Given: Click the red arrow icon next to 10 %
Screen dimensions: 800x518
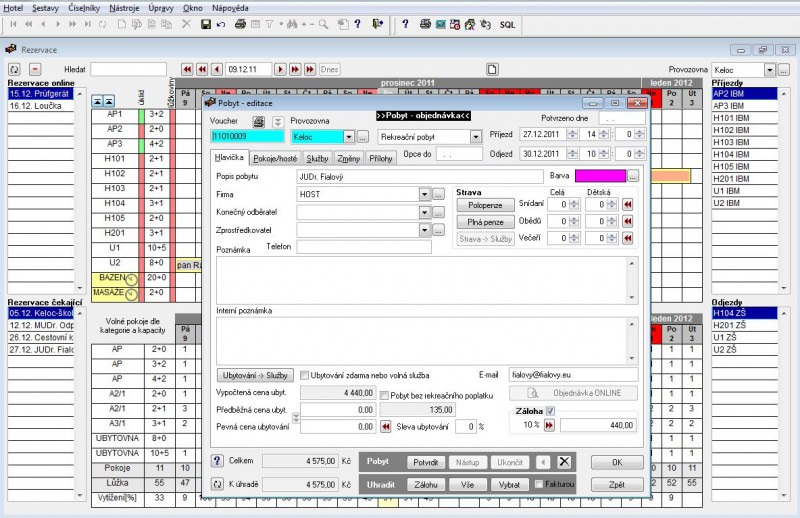Looking at the screenshot, I should 550,425.
